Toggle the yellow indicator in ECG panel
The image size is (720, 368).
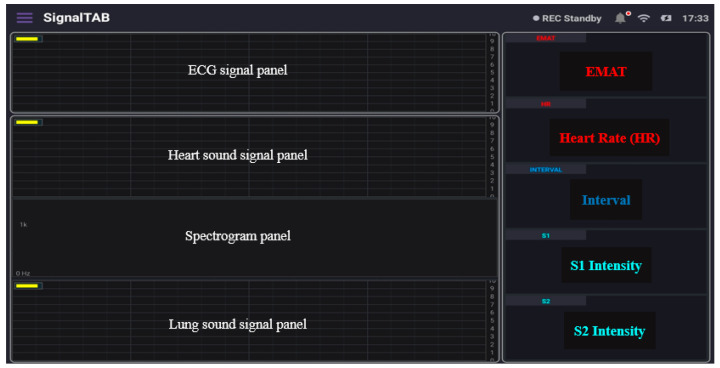pos(27,39)
